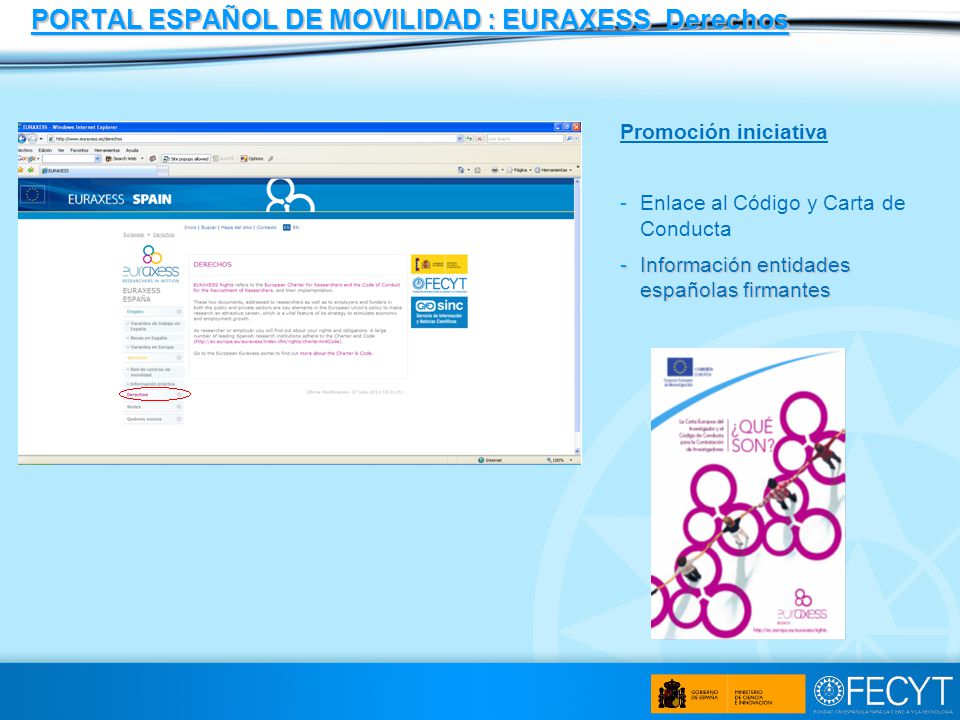Click the browser address bar URL field
This screenshot has height=720, width=960.
click(256, 139)
